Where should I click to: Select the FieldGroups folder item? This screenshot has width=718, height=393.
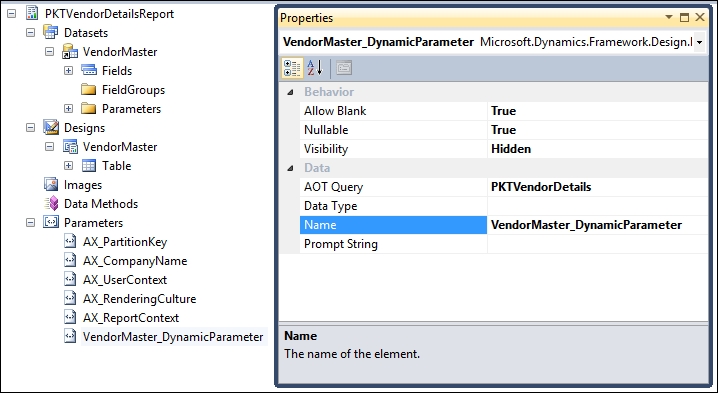pos(133,90)
